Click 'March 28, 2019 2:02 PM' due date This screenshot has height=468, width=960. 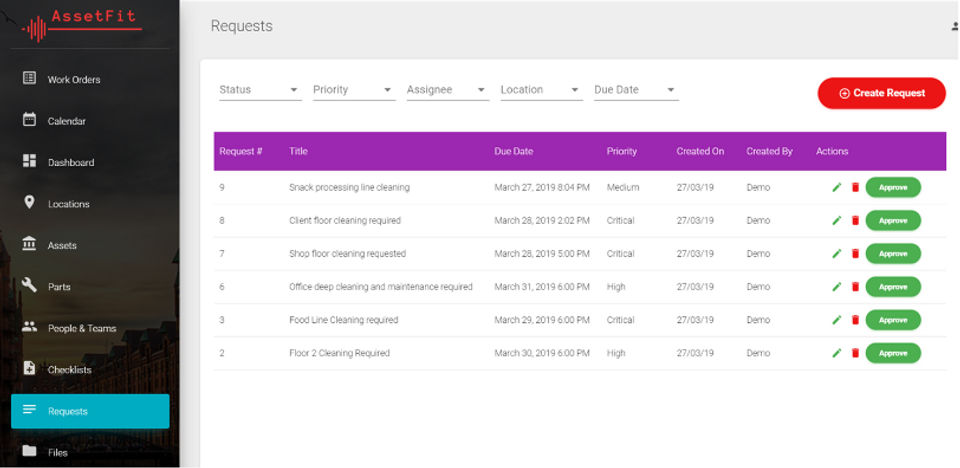point(542,221)
